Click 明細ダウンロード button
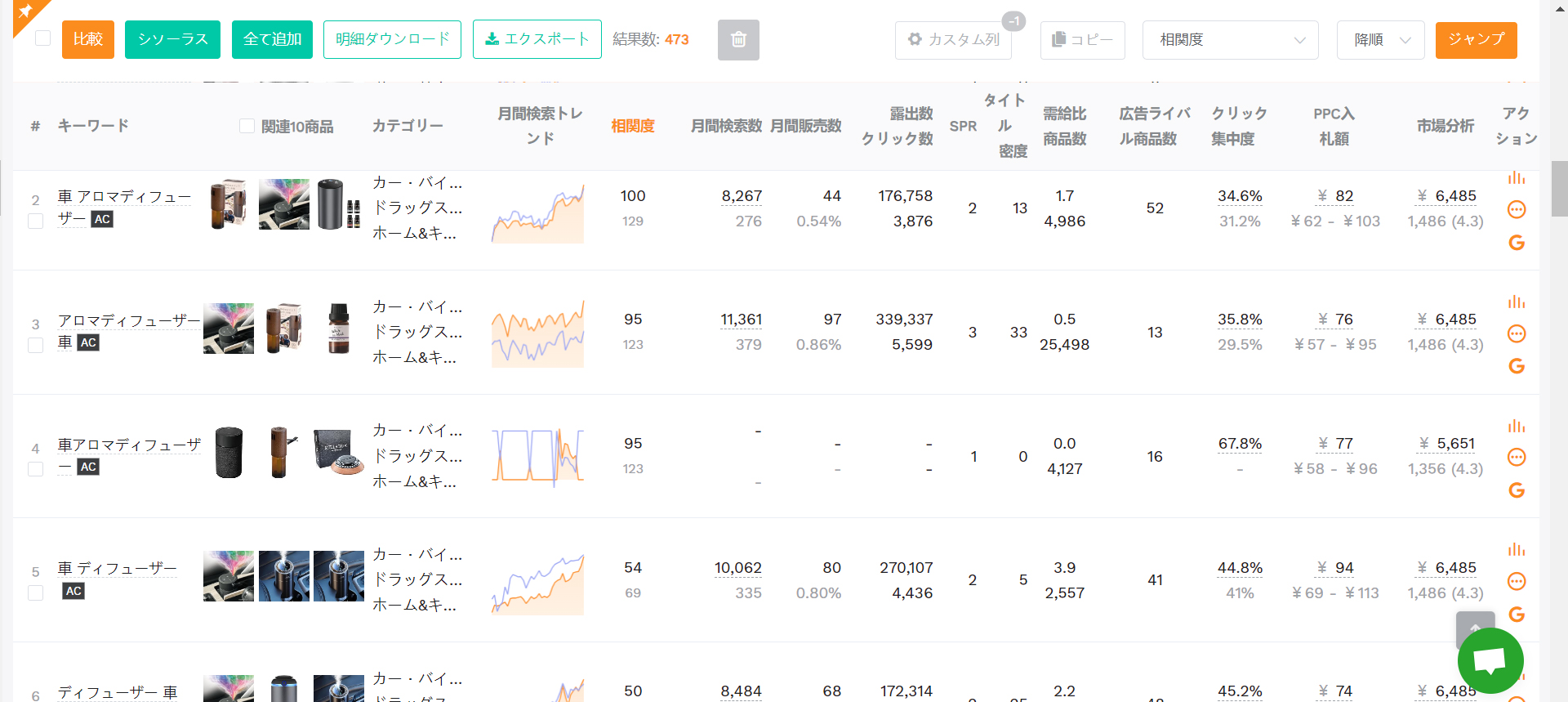 coord(392,39)
